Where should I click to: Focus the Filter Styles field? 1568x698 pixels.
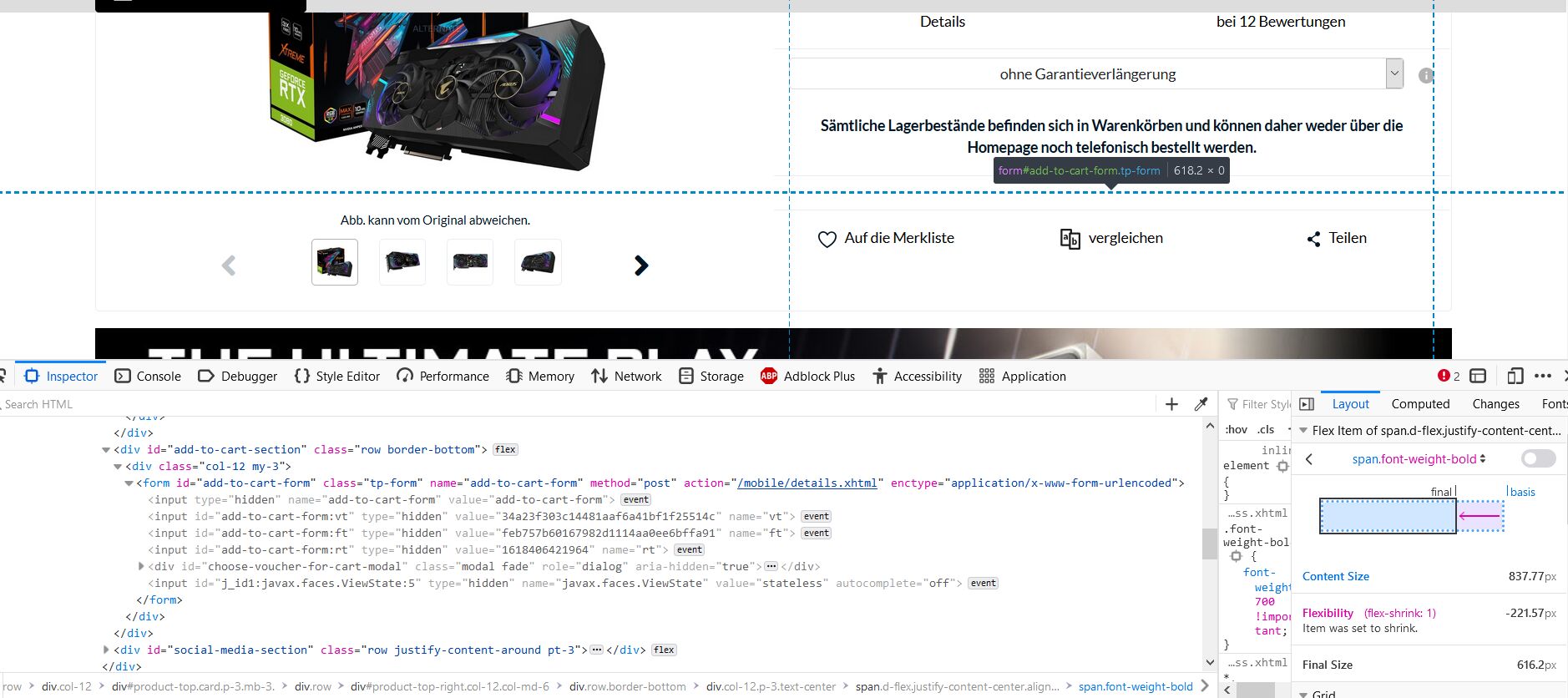1259,404
